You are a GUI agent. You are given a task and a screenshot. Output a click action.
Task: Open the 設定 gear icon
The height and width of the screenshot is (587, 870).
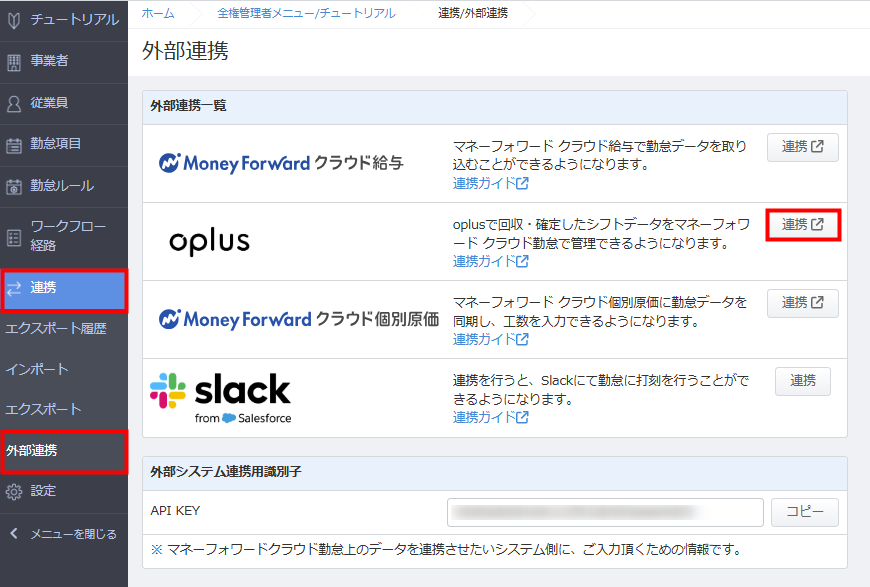[14, 492]
